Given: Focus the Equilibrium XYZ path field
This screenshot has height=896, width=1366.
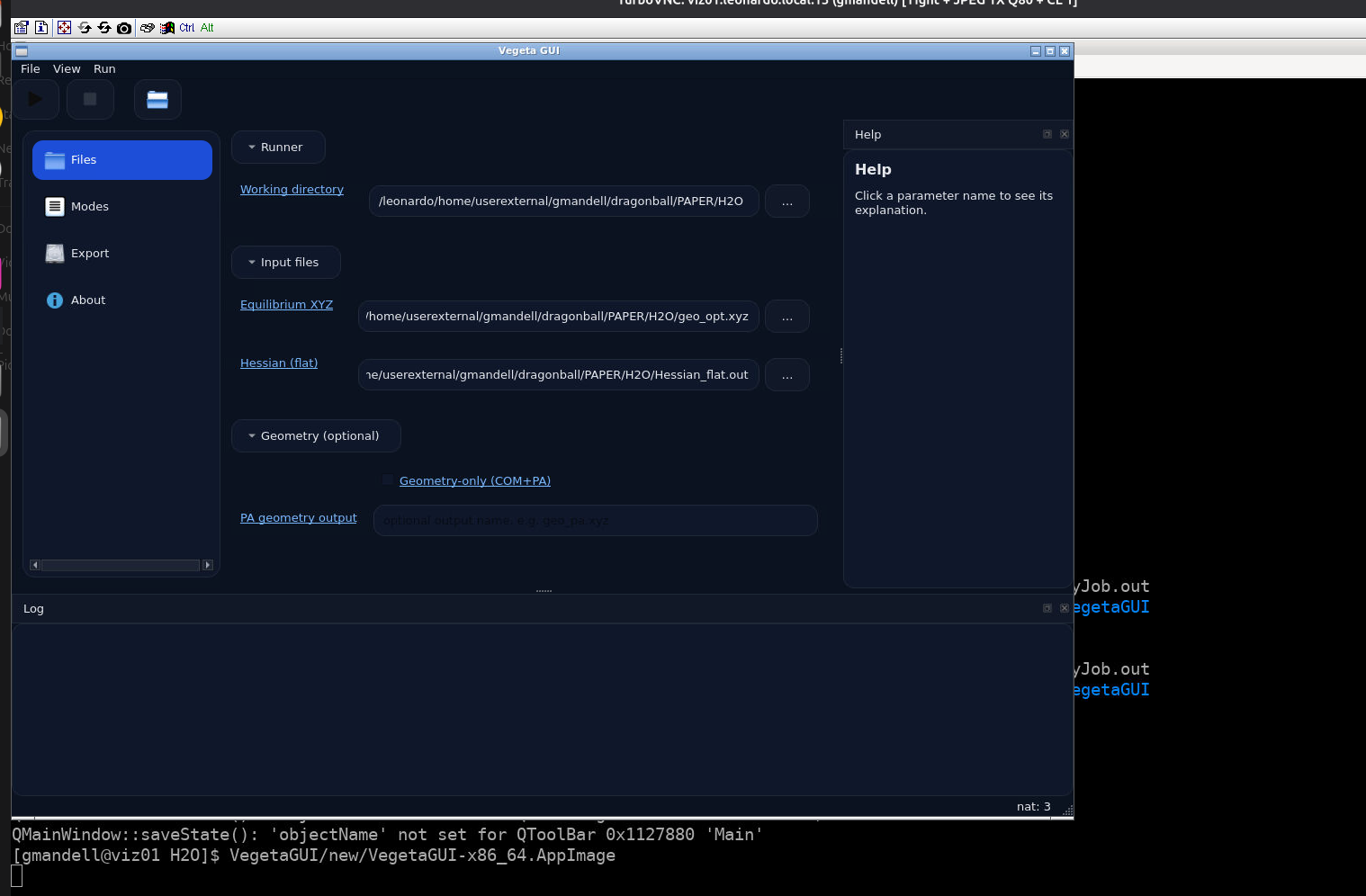Looking at the screenshot, I should coord(559,317).
